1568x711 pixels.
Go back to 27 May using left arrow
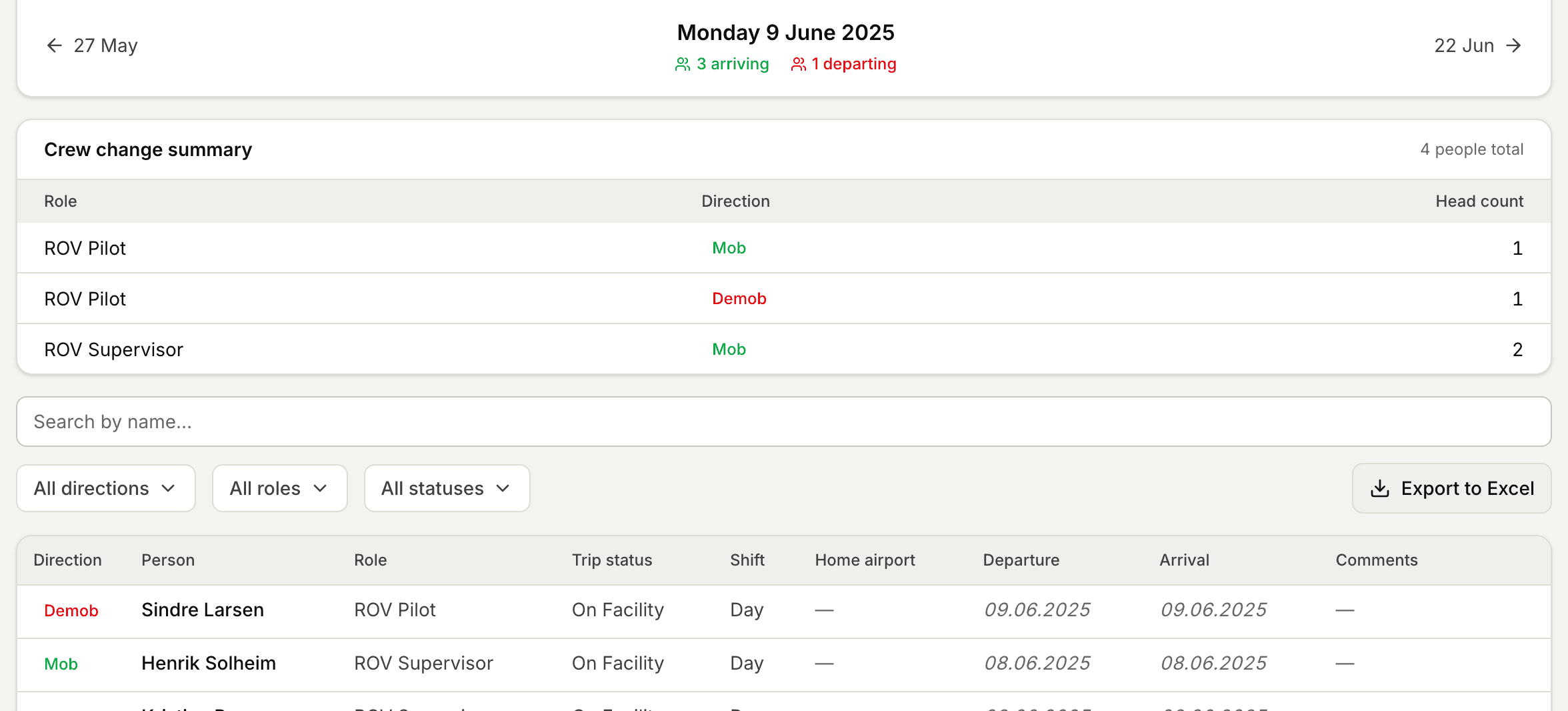pyautogui.click(x=54, y=45)
